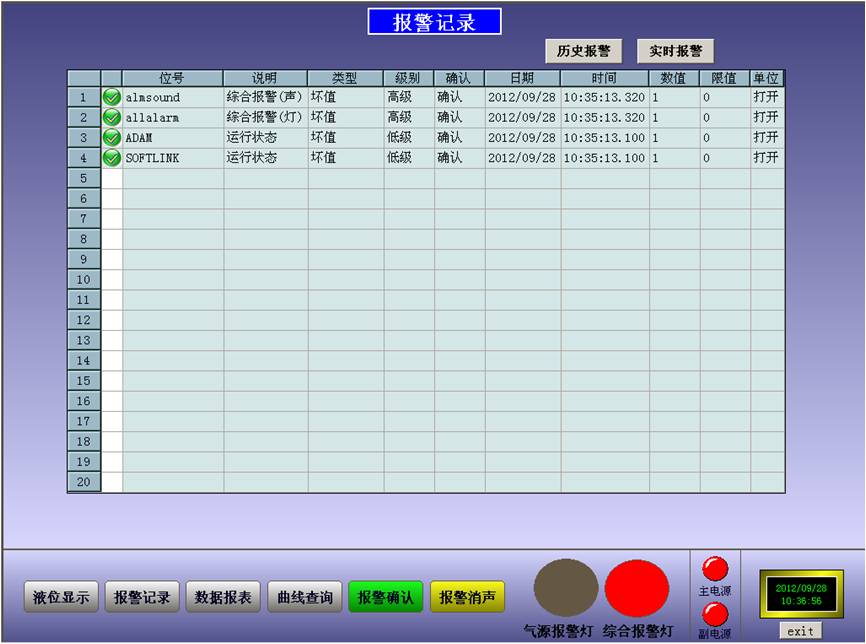This screenshot has height=644, width=866.
Task: Select row number 5 header in the table
Action: coord(84,178)
